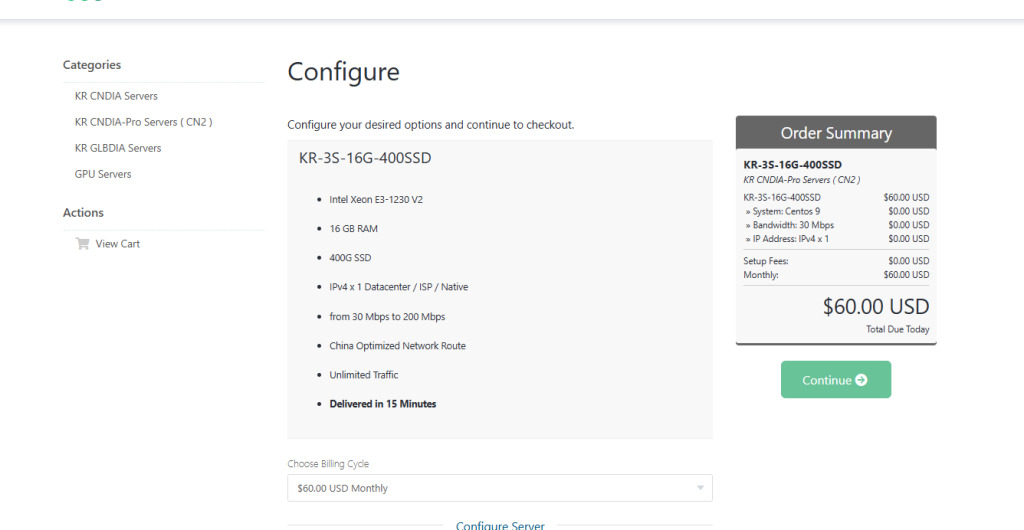Click the Configure Server section heading

point(500,525)
